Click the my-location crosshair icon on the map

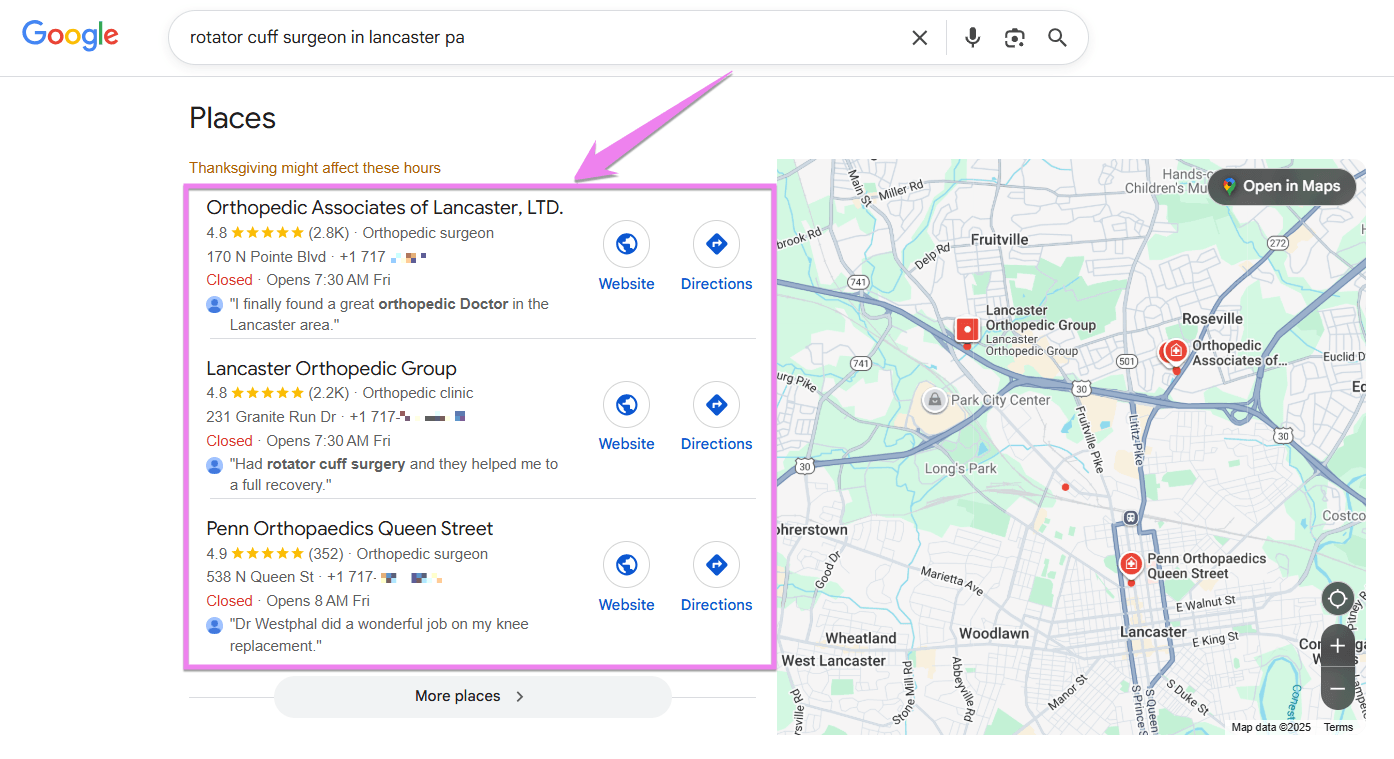coord(1337,598)
